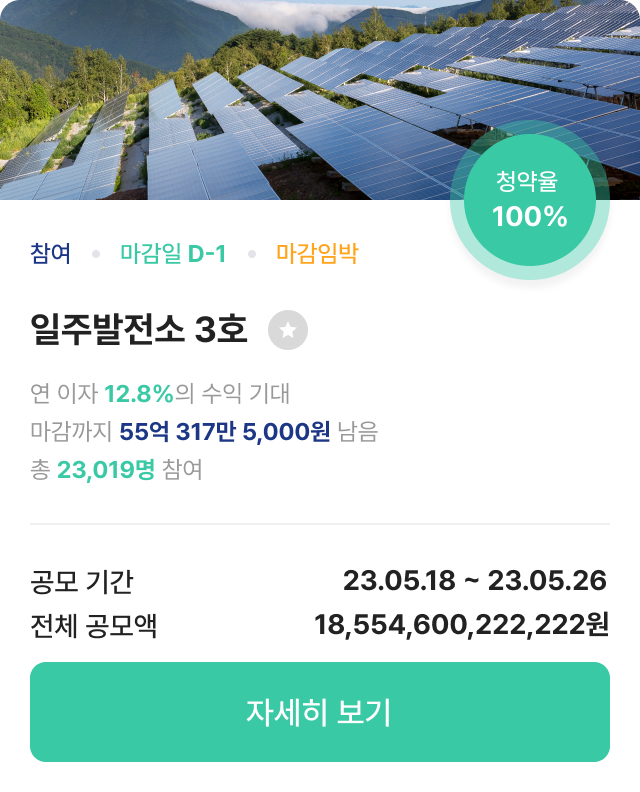Click the 전체 공모액 label
The width and height of the screenshot is (640, 792).
click(x=93, y=626)
